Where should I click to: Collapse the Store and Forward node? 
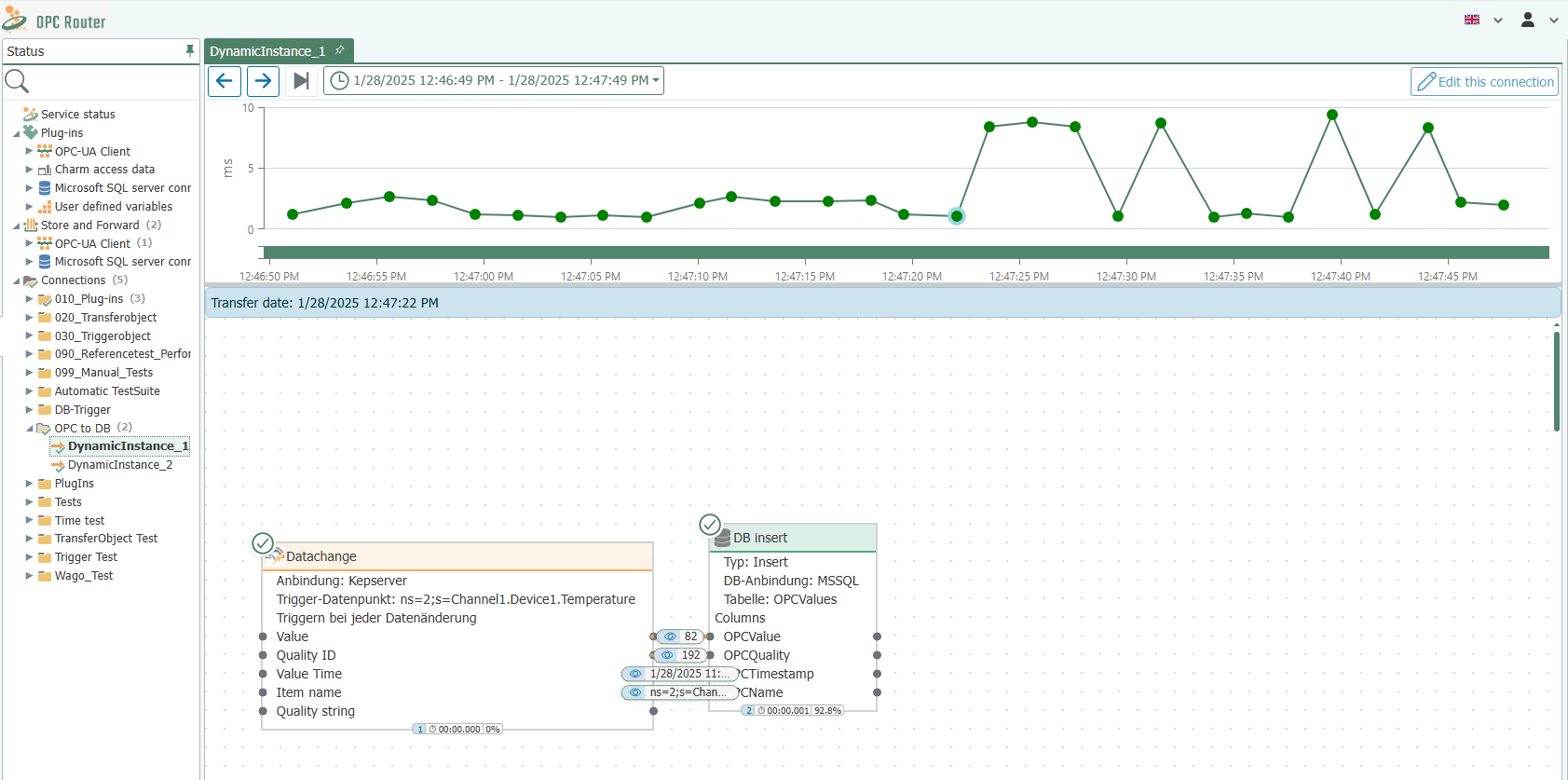coord(16,226)
